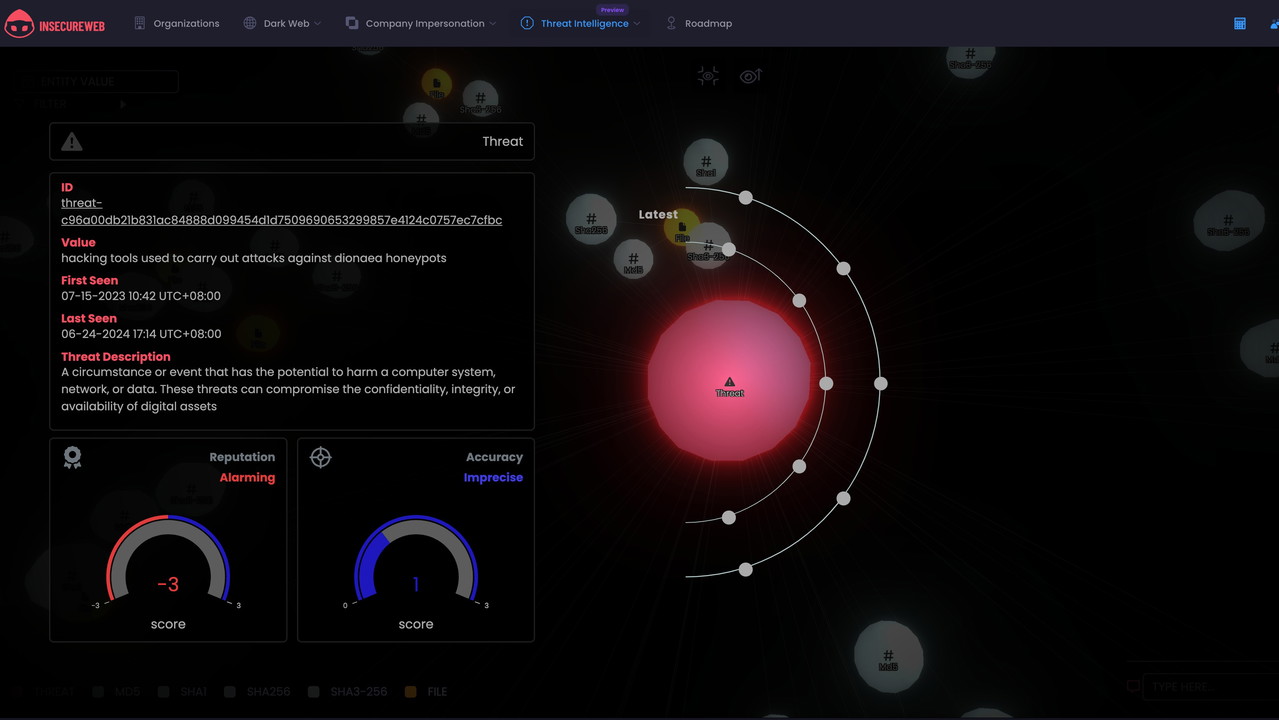Toggle the FILE legend checkbox
Screen dimensions: 1279x720
(411, 691)
